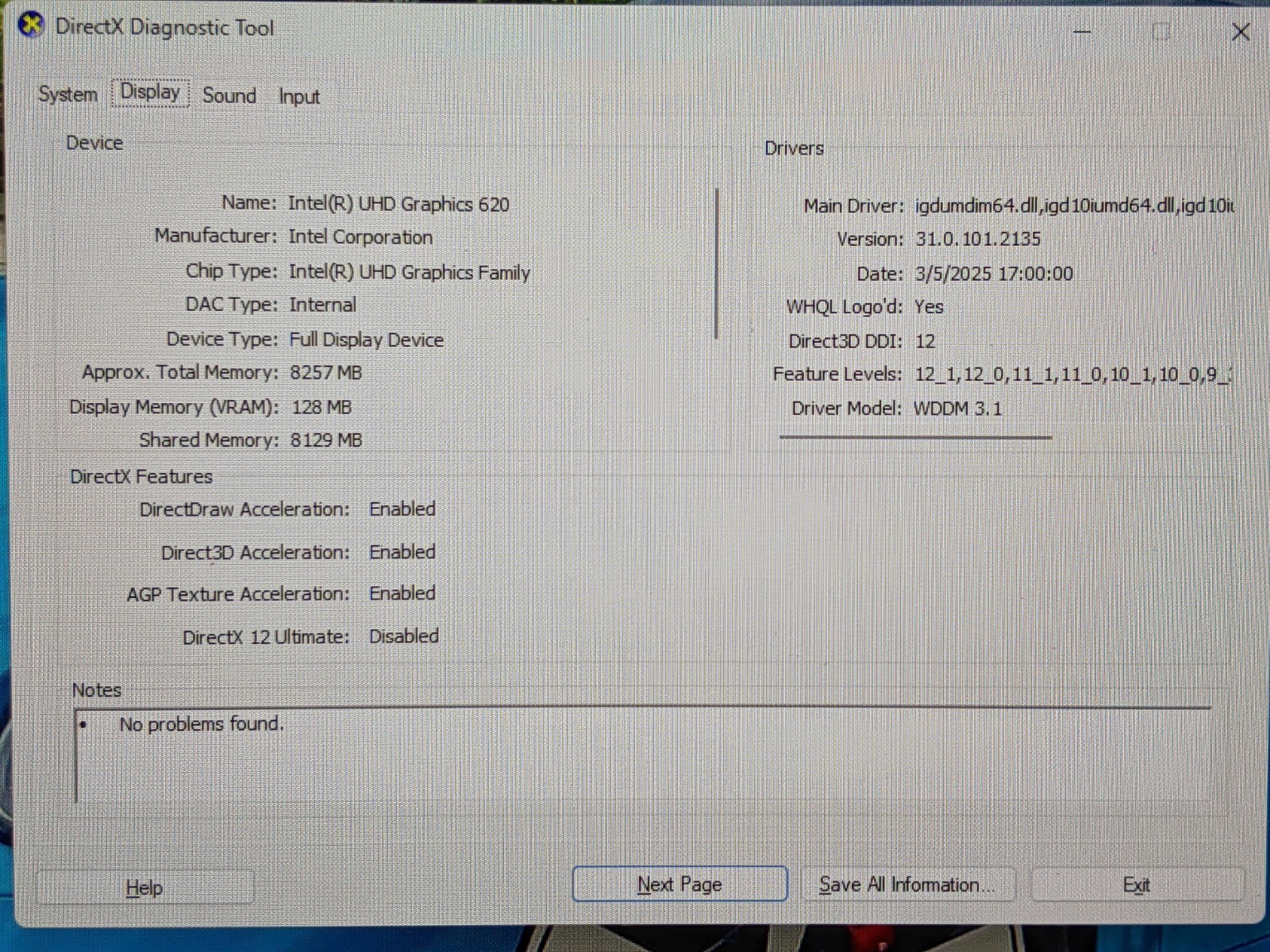Click the driver version '31.0.101.2135'
This screenshot has height=952, width=1270.
(x=977, y=239)
